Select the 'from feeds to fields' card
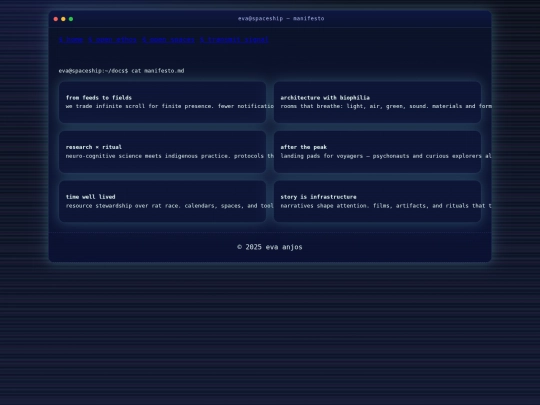This screenshot has height=405, width=540. coord(163,102)
